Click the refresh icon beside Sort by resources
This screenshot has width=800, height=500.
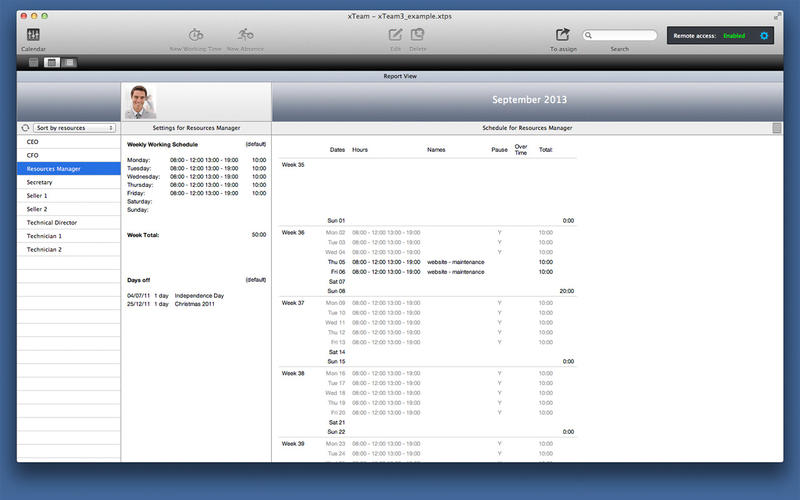point(25,128)
